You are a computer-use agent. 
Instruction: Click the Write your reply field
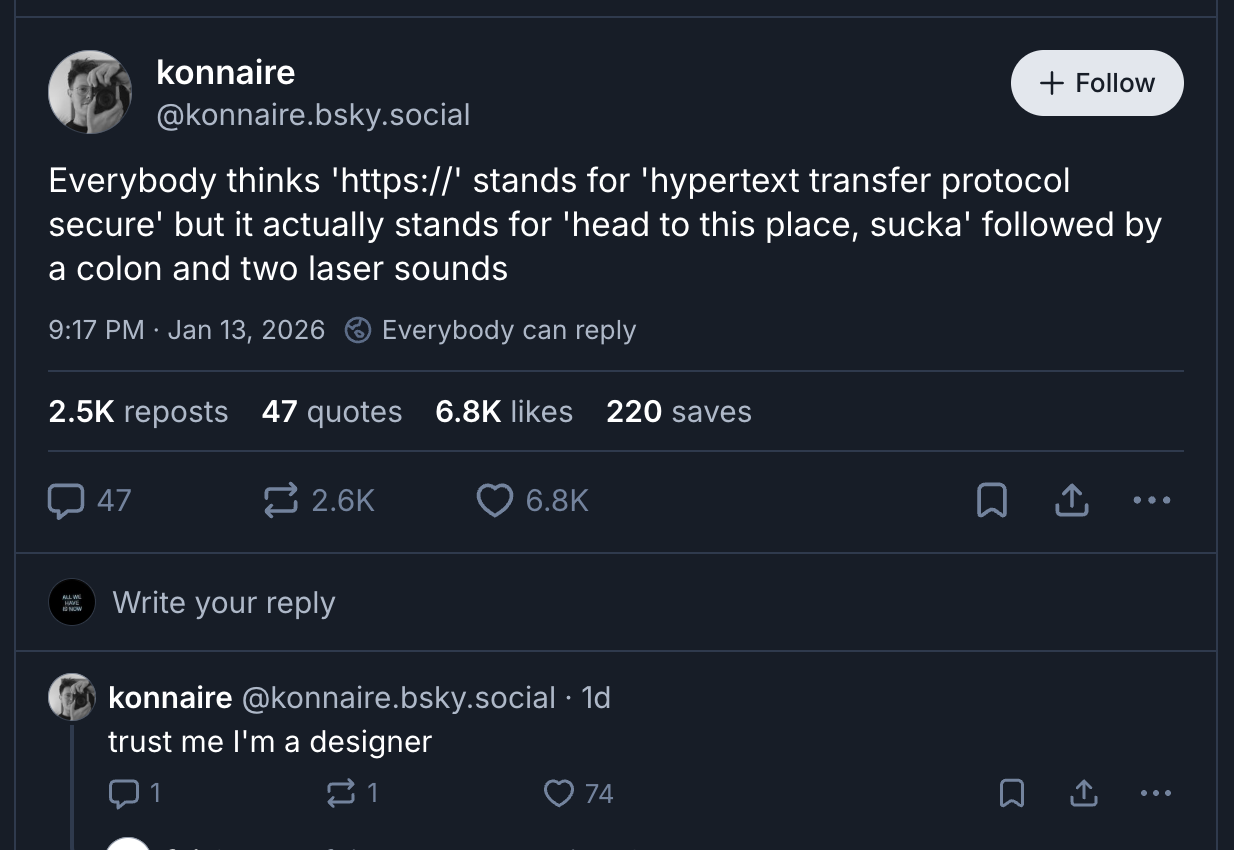(224, 603)
